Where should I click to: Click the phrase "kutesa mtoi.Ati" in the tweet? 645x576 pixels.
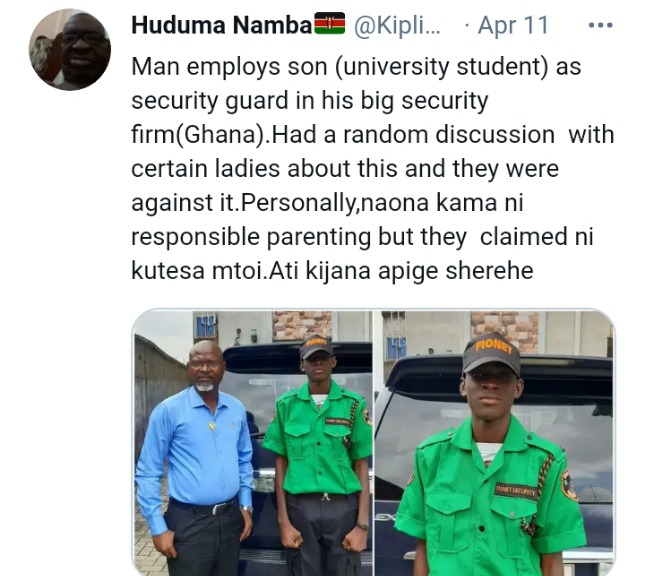point(214,271)
